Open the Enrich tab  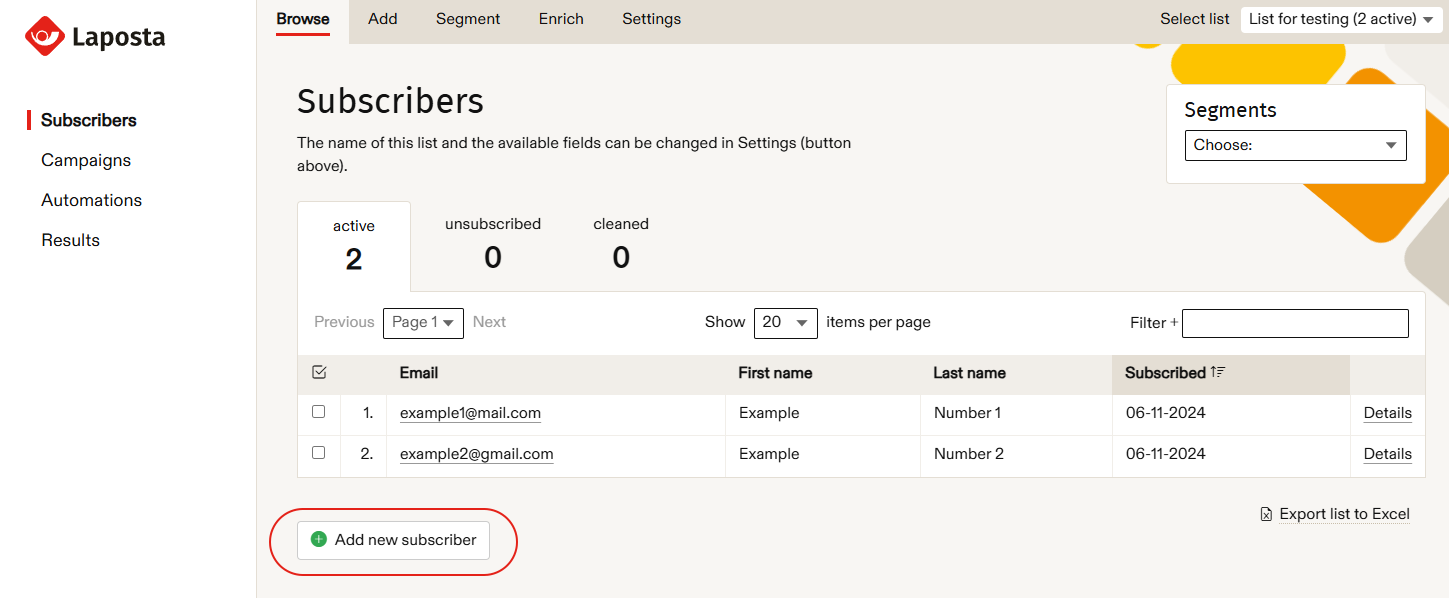[561, 19]
